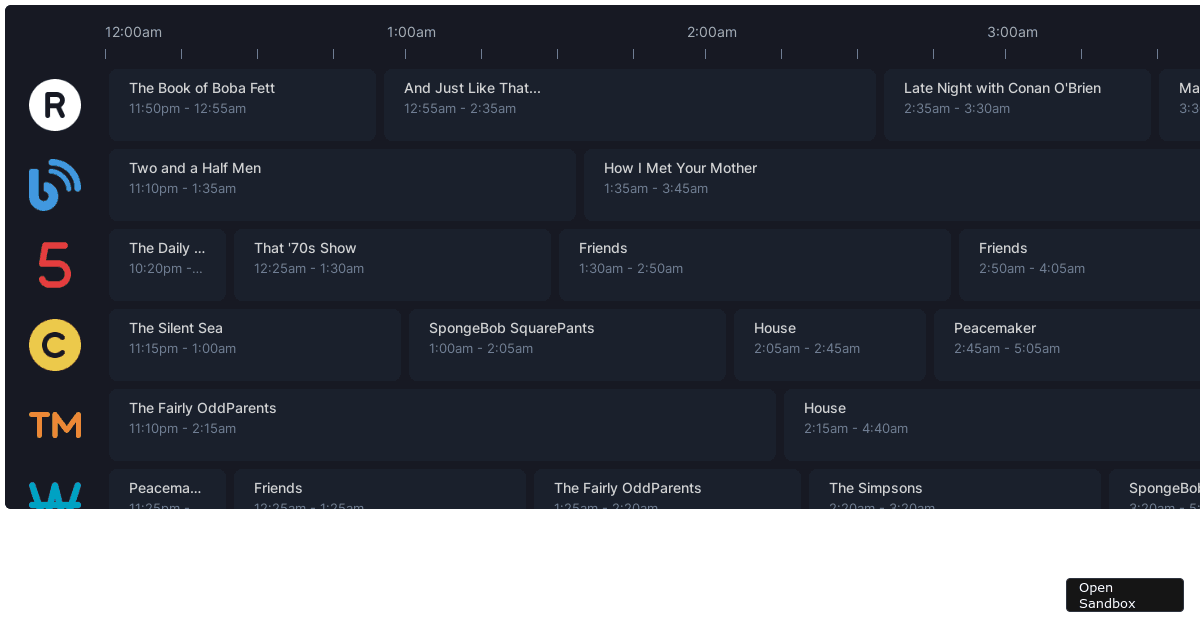Click Late Night with Conan O'Brien
Screen dimensions: 1200x630
(x=1017, y=105)
